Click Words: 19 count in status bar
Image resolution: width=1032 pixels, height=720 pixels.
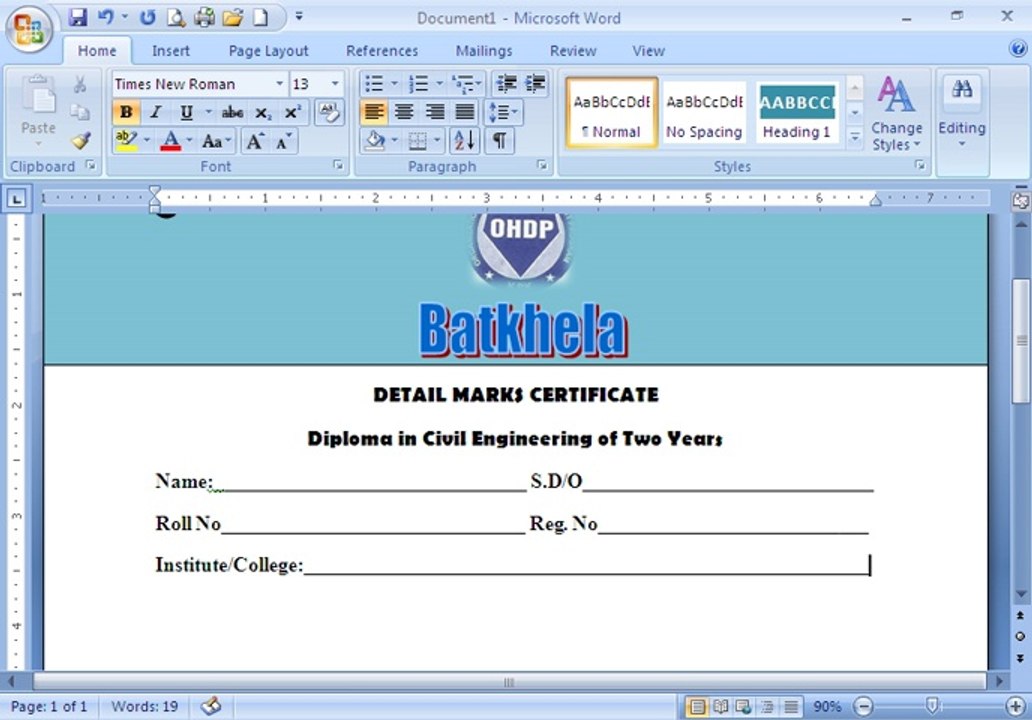click(x=144, y=707)
